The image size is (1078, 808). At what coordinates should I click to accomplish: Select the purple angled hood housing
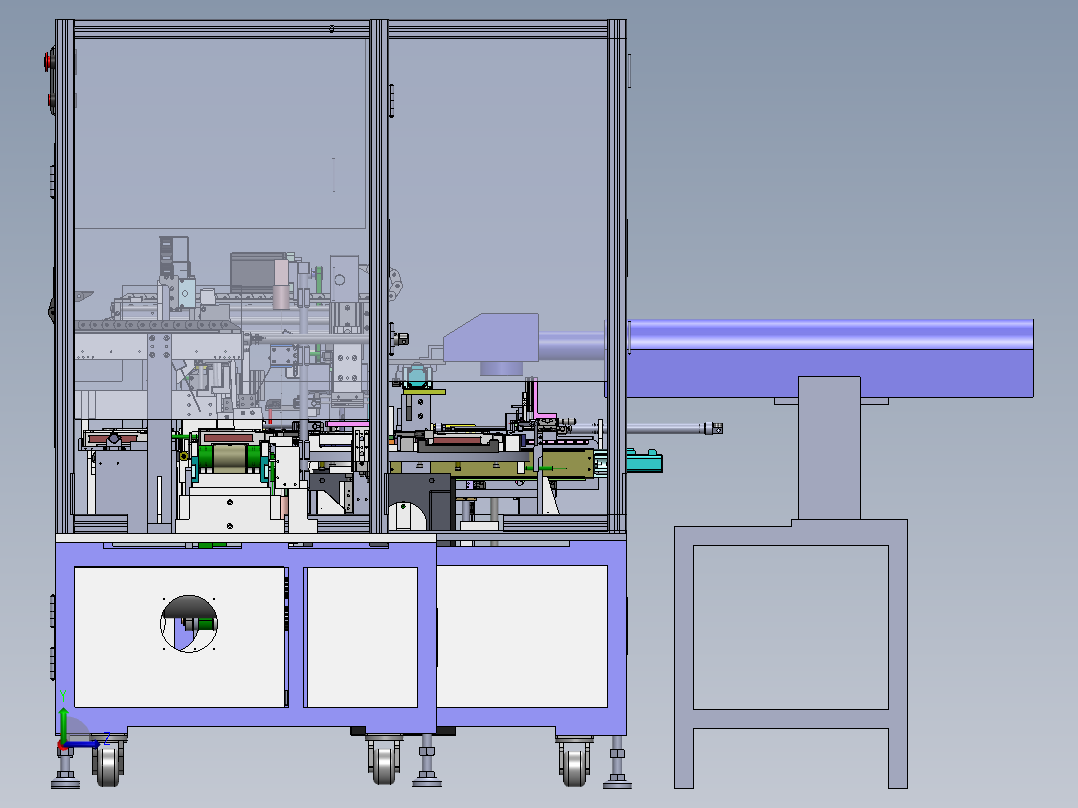click(x=491, y=338)
